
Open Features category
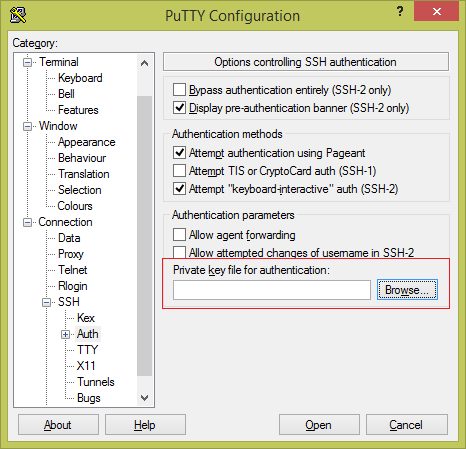point(78,110)
